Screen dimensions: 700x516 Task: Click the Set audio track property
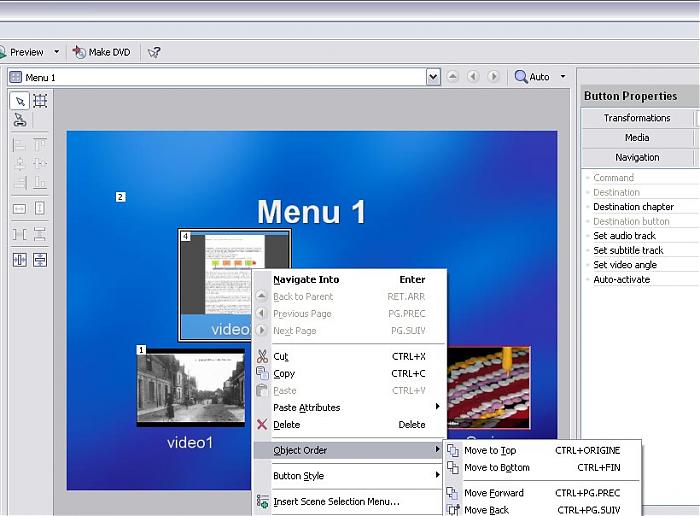[x=627, y=236]
